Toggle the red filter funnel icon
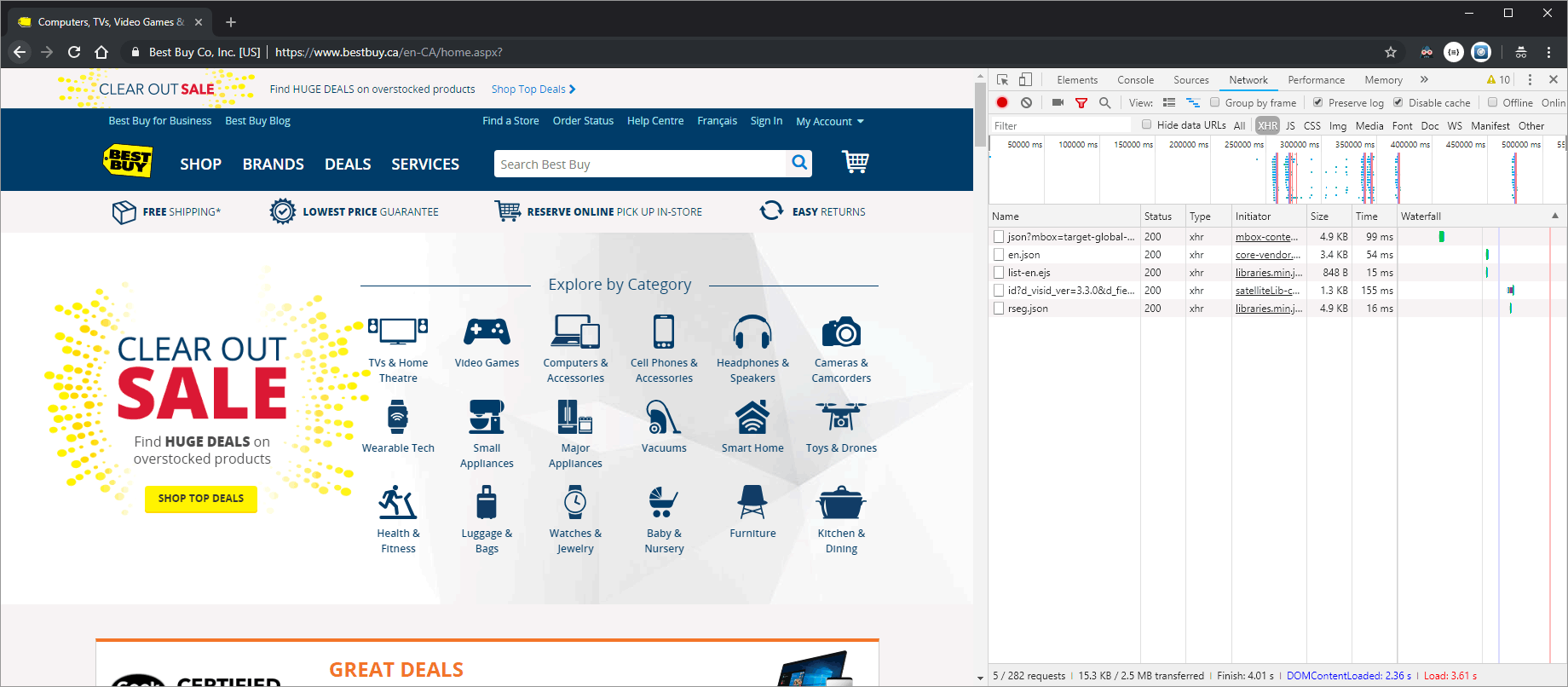This screenshot has height=687, width=1568. click(x=1081, y=103)
